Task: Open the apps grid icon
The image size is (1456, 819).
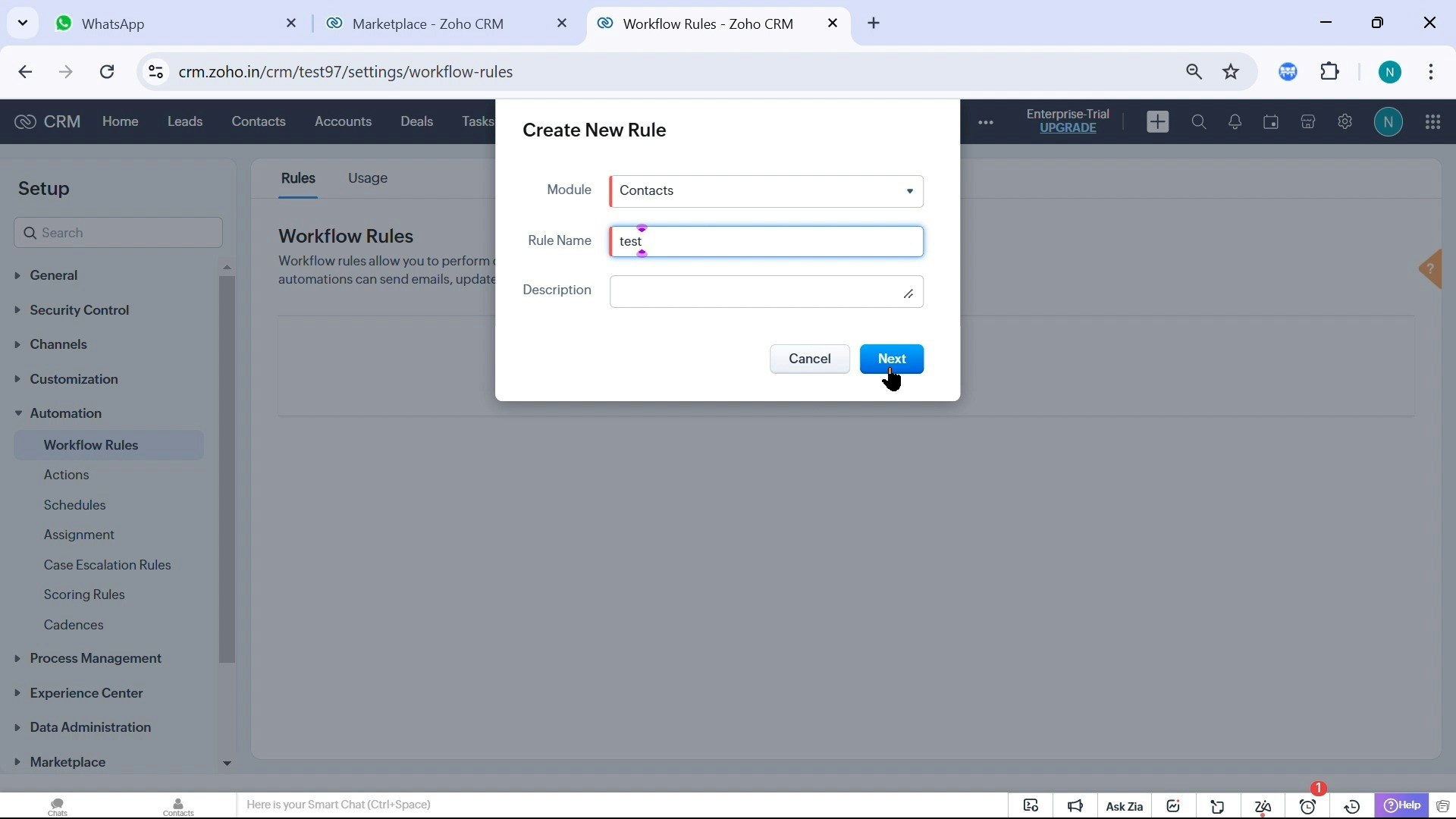Action: (x=1432, y=122)
